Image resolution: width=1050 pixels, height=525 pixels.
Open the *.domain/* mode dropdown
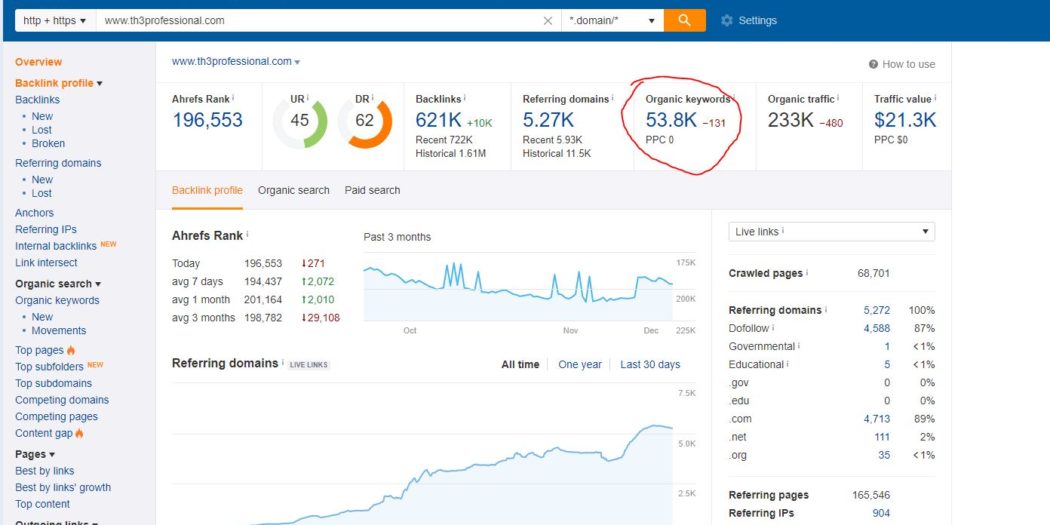tap(612, 21)
